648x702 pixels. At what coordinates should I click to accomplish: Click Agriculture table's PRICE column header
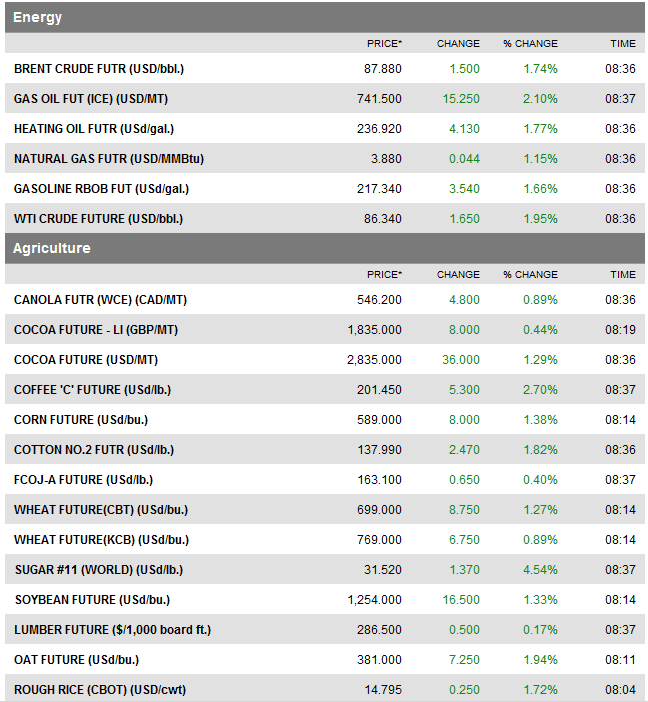point(384,274)
